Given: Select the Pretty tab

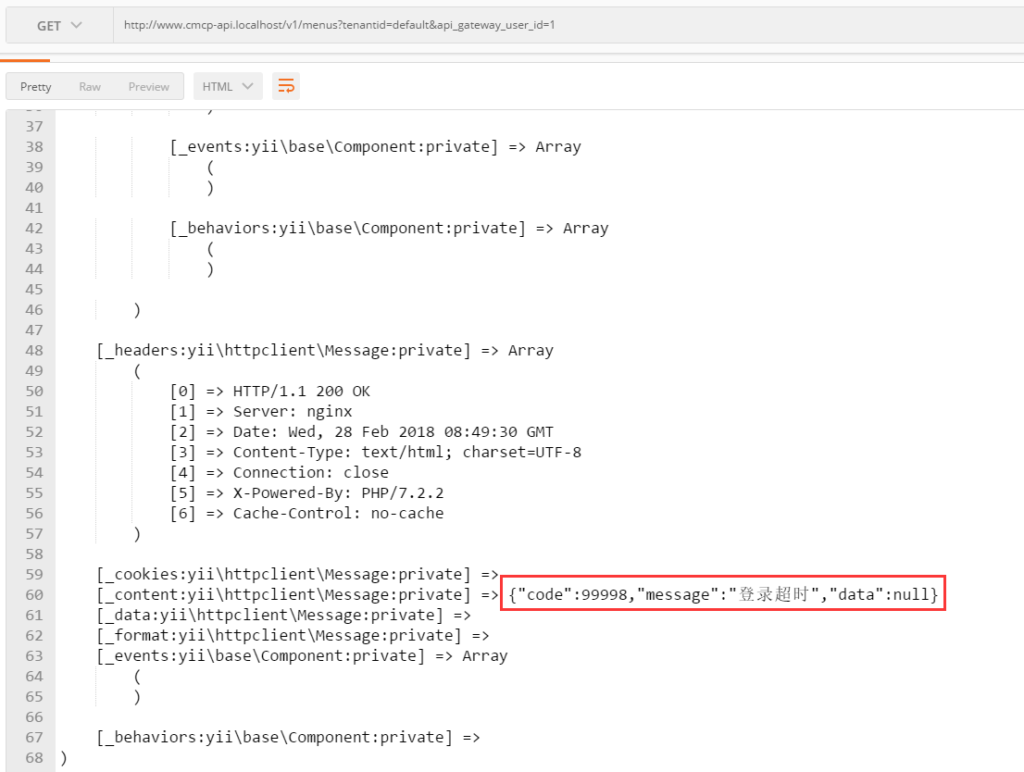Looking at the screenshot, I should [35, 86].
